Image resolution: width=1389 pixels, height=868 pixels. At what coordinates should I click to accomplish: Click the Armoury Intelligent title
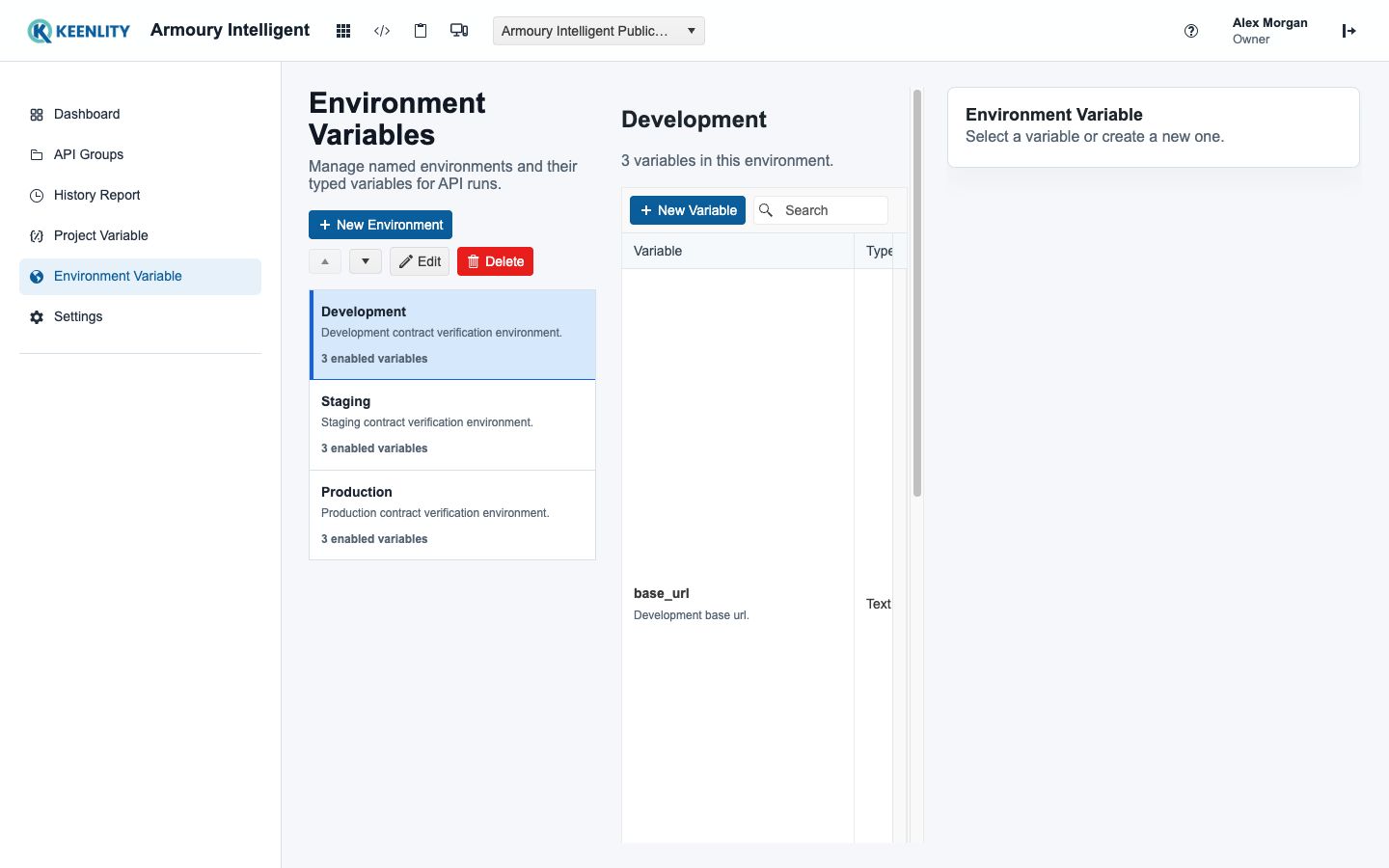coord(230,30)
